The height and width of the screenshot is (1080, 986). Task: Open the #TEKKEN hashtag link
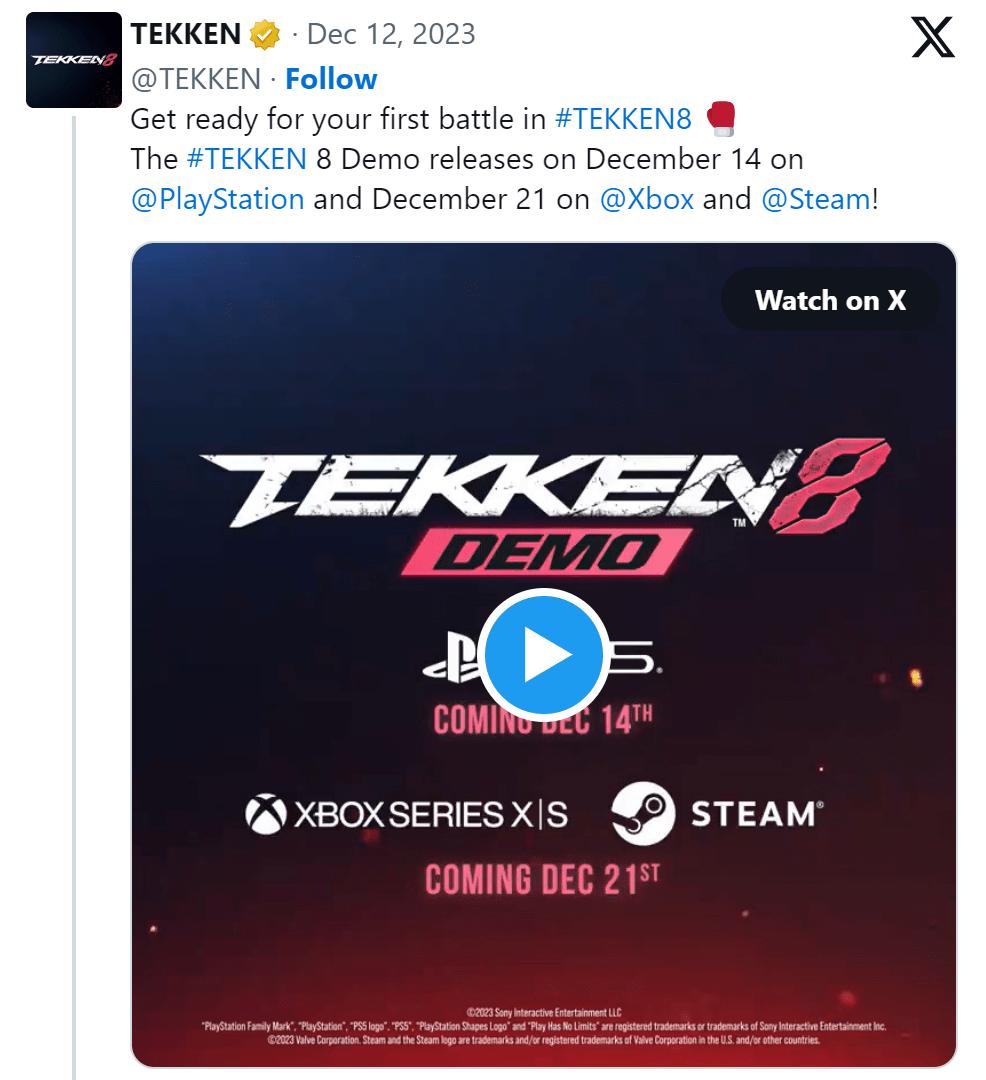tap(246, 159)
